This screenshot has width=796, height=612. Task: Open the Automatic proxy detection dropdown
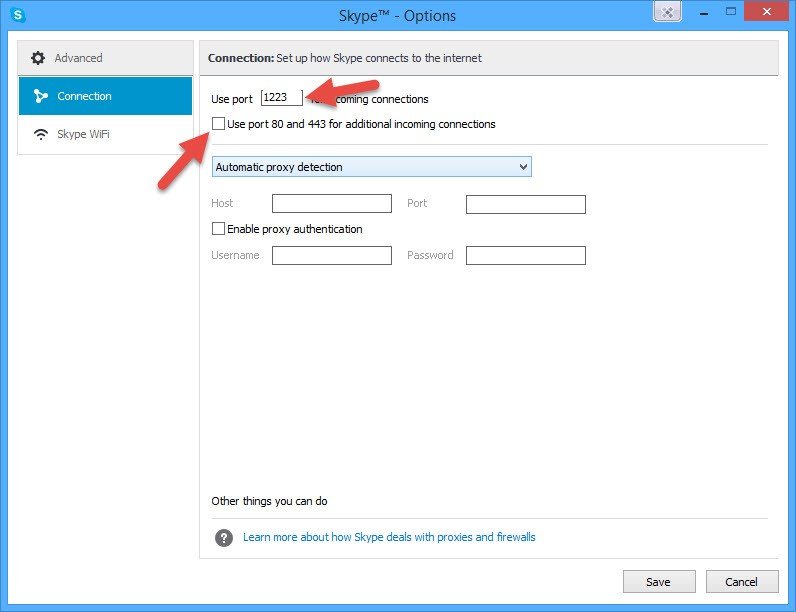[372, 167]
